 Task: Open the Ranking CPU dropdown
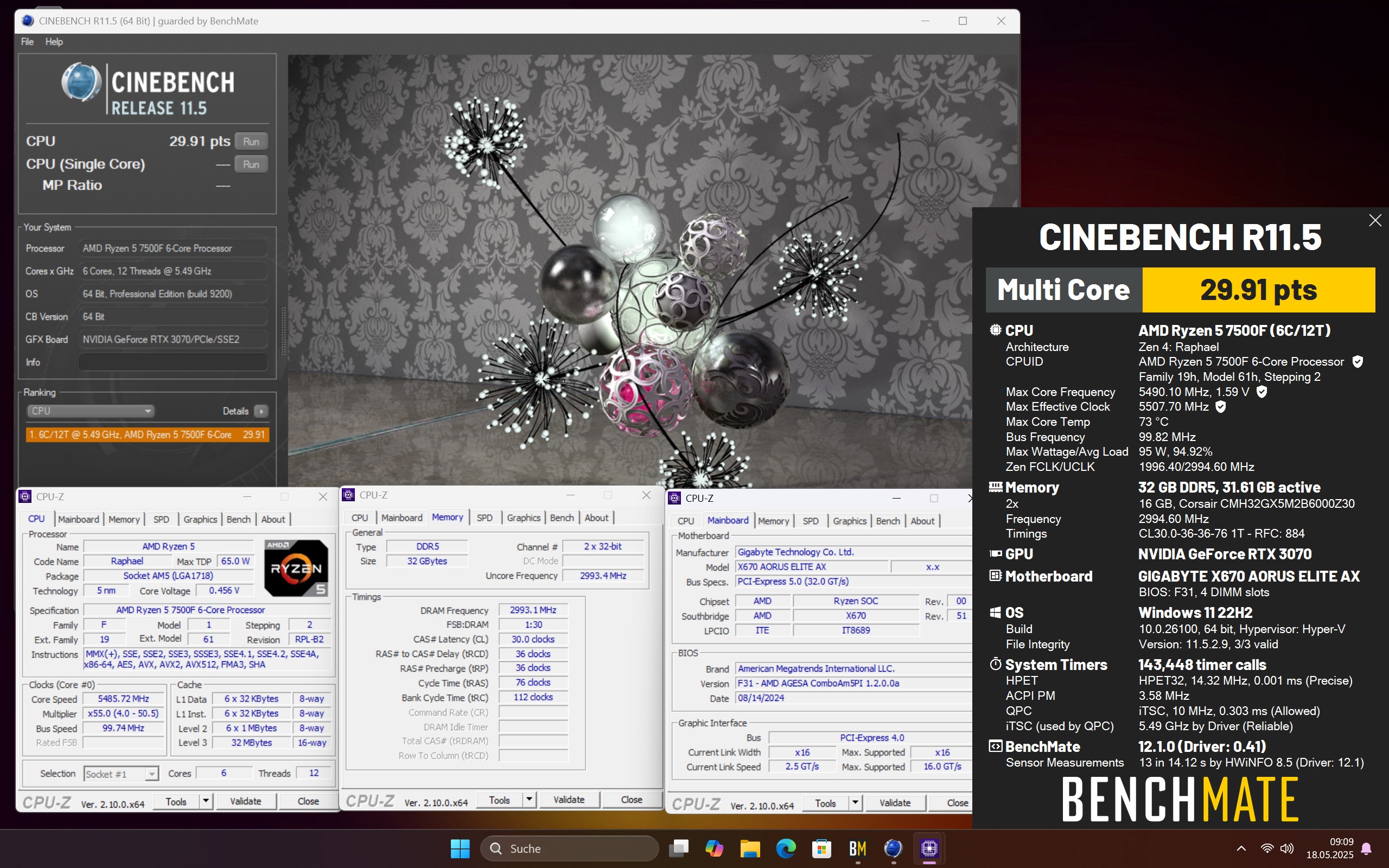coord(91,411)
